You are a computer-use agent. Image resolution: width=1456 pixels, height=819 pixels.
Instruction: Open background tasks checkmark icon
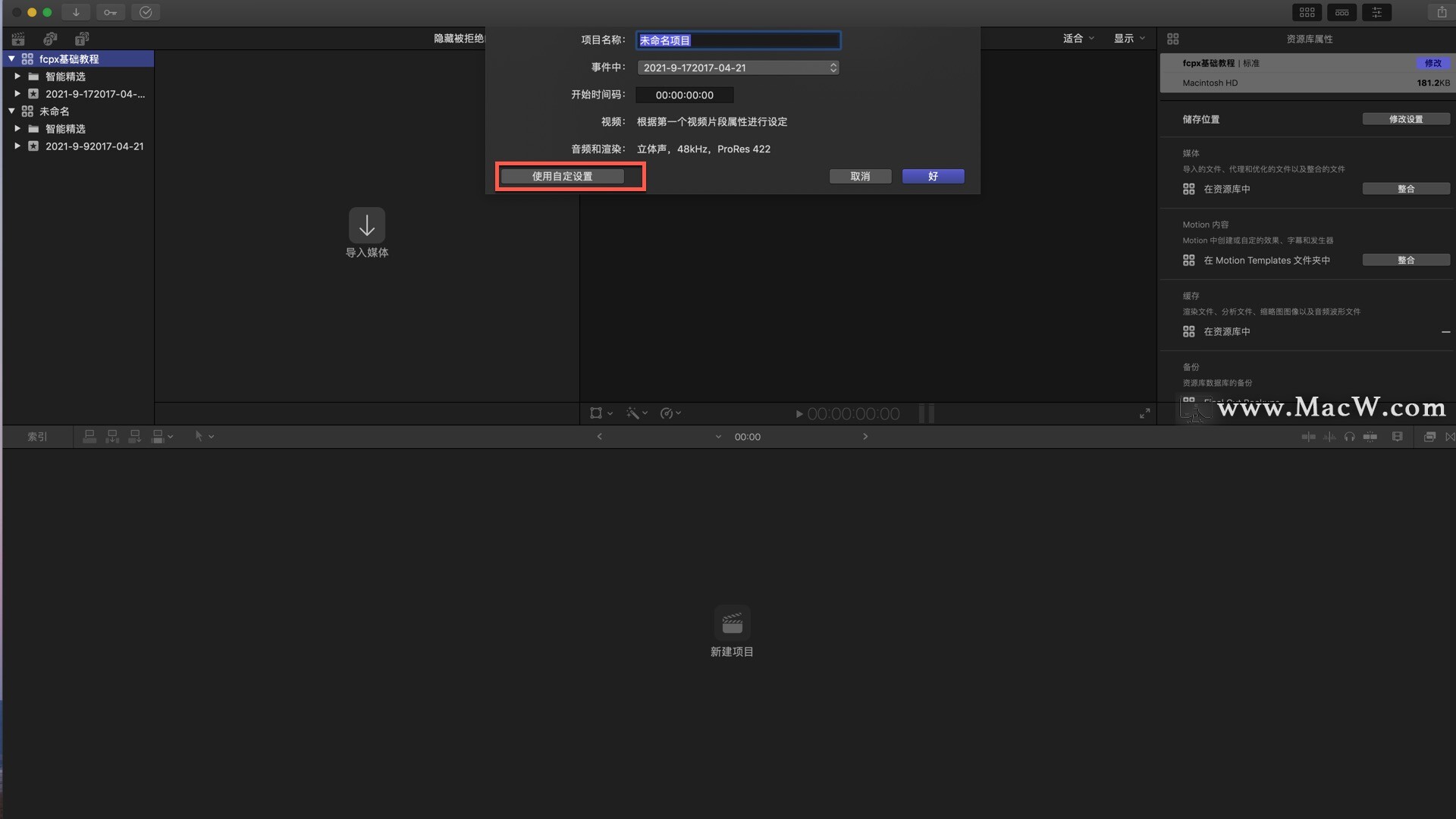tap(146, 12)
